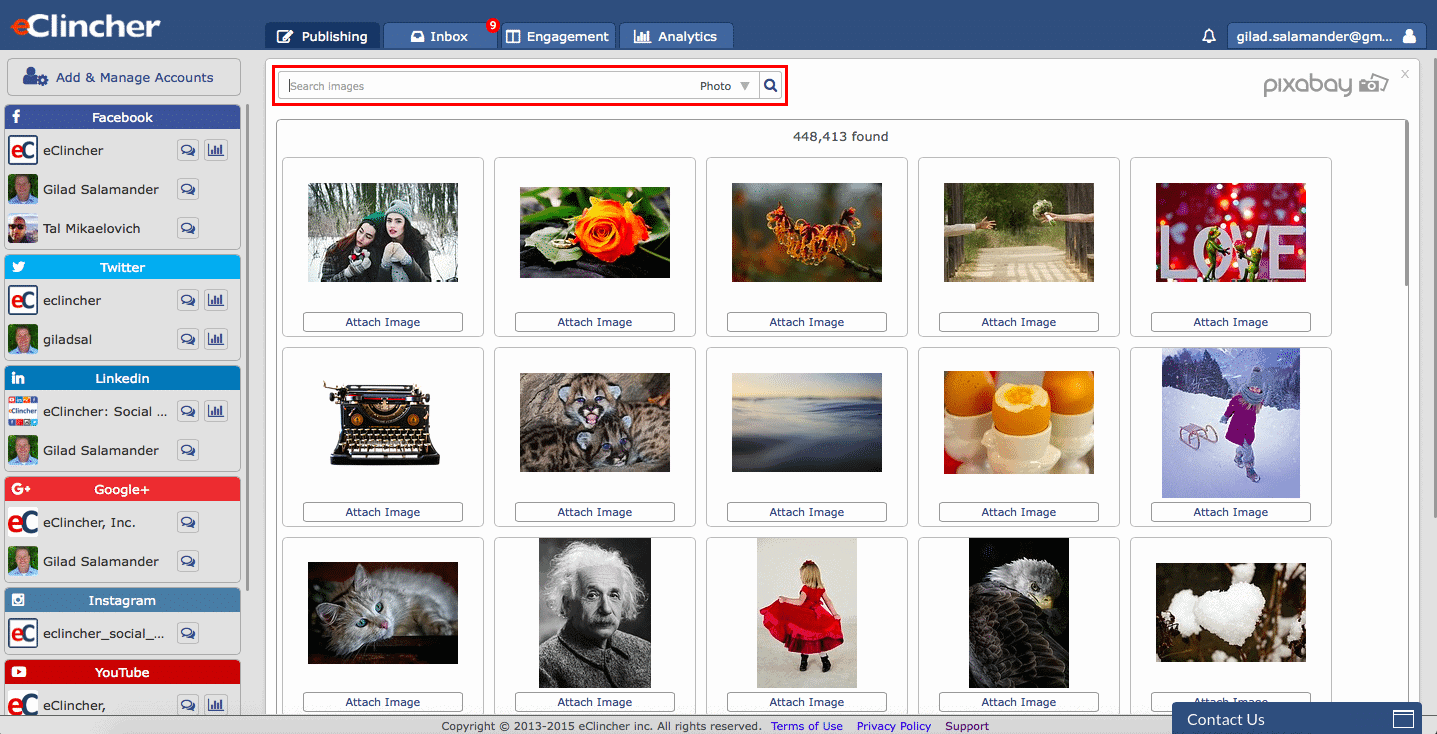Open conversations icon for Gilad Salamander Facebook
Viewport: 1437px width, 734px height.
click(x=187, y=189)
